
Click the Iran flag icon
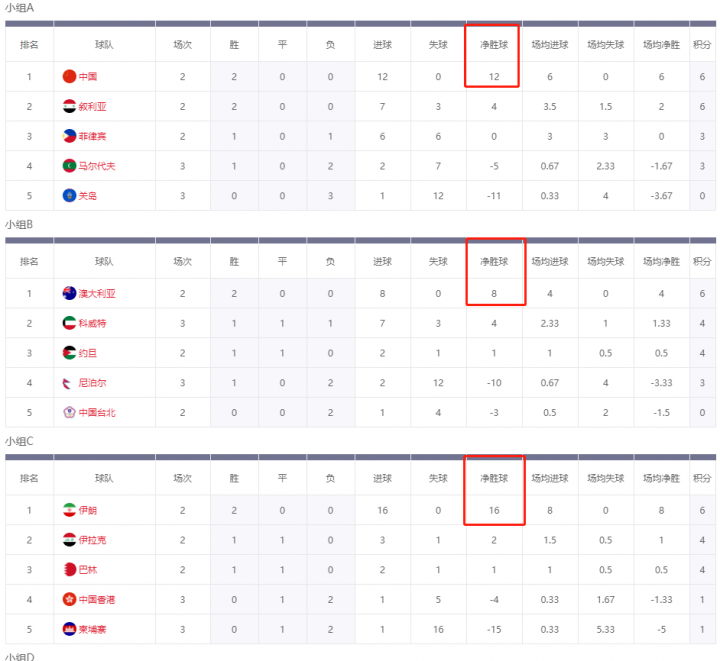pos(69,511)
